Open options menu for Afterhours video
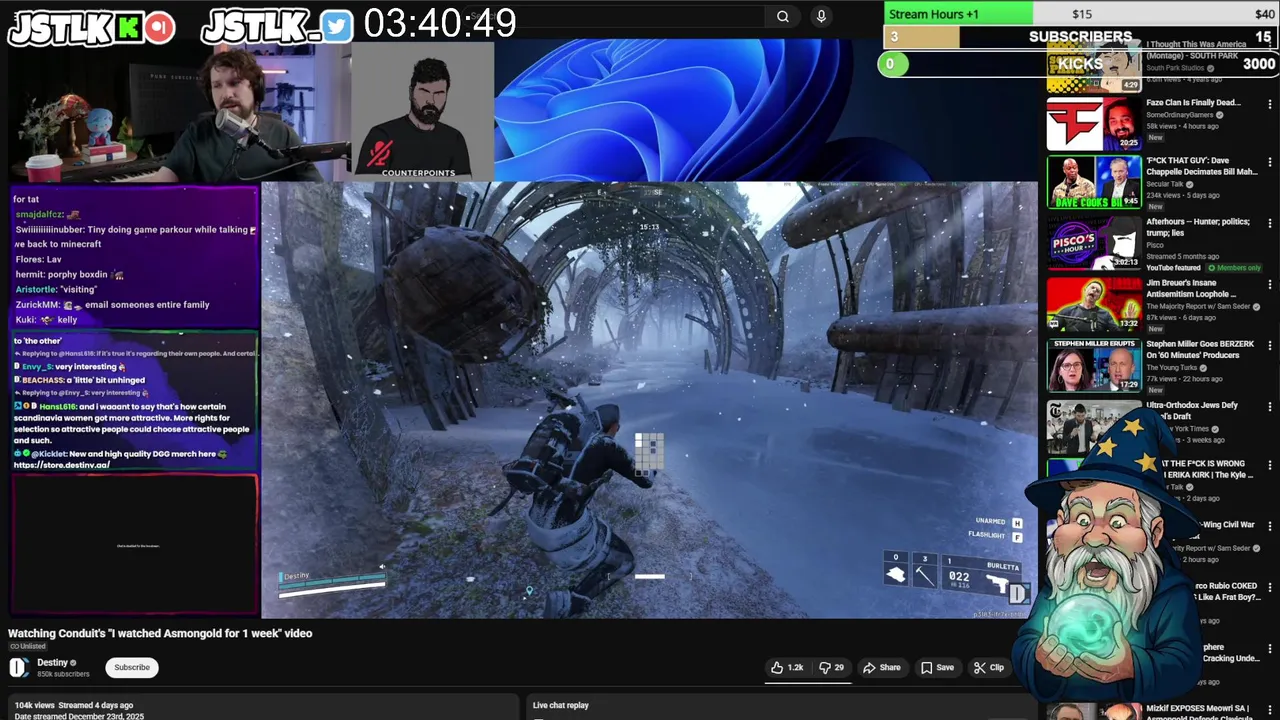1280x720 pixels. [x=1270, y=222]
